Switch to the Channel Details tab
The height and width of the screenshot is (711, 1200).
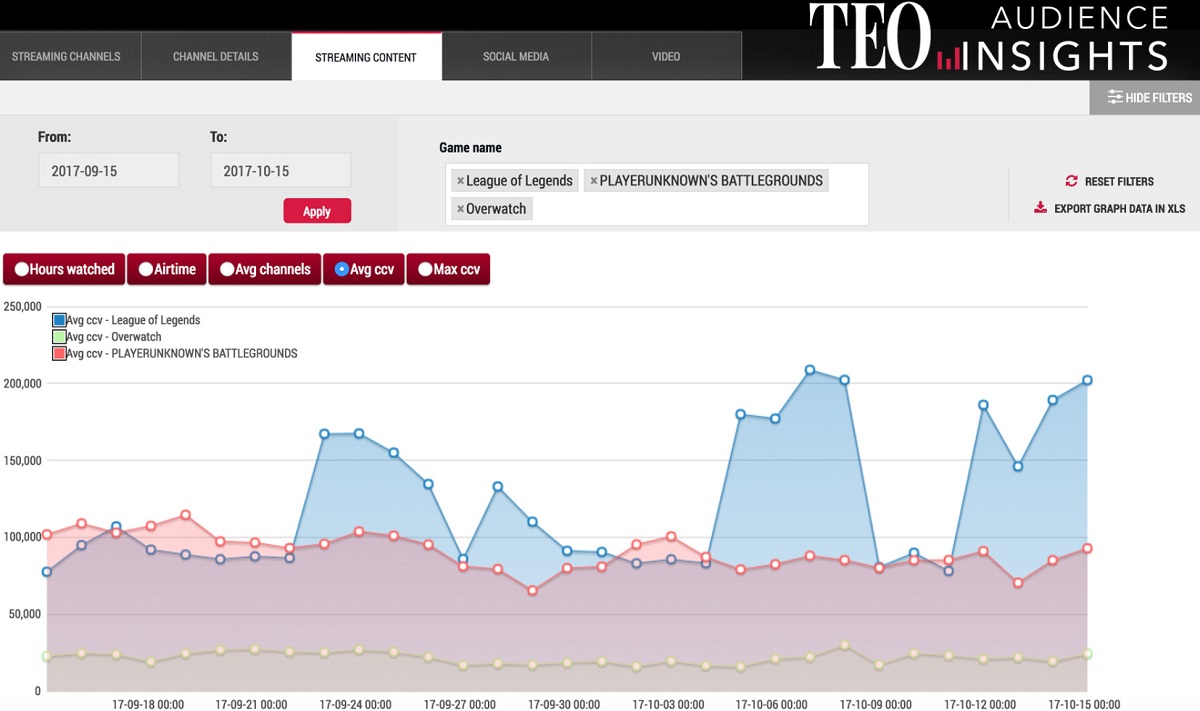[216, 57]
